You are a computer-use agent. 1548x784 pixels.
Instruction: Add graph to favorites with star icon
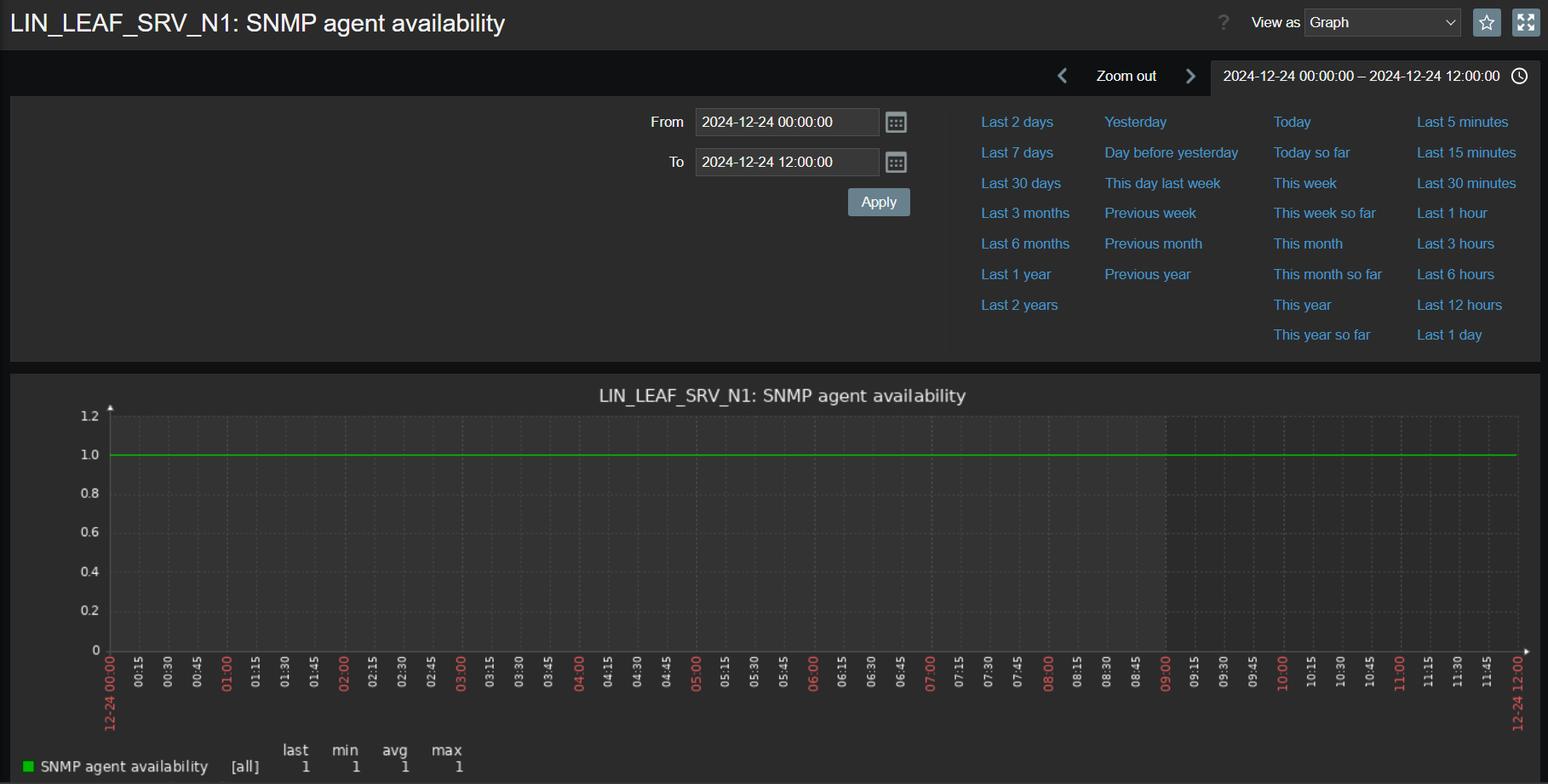click(1487, 23)
